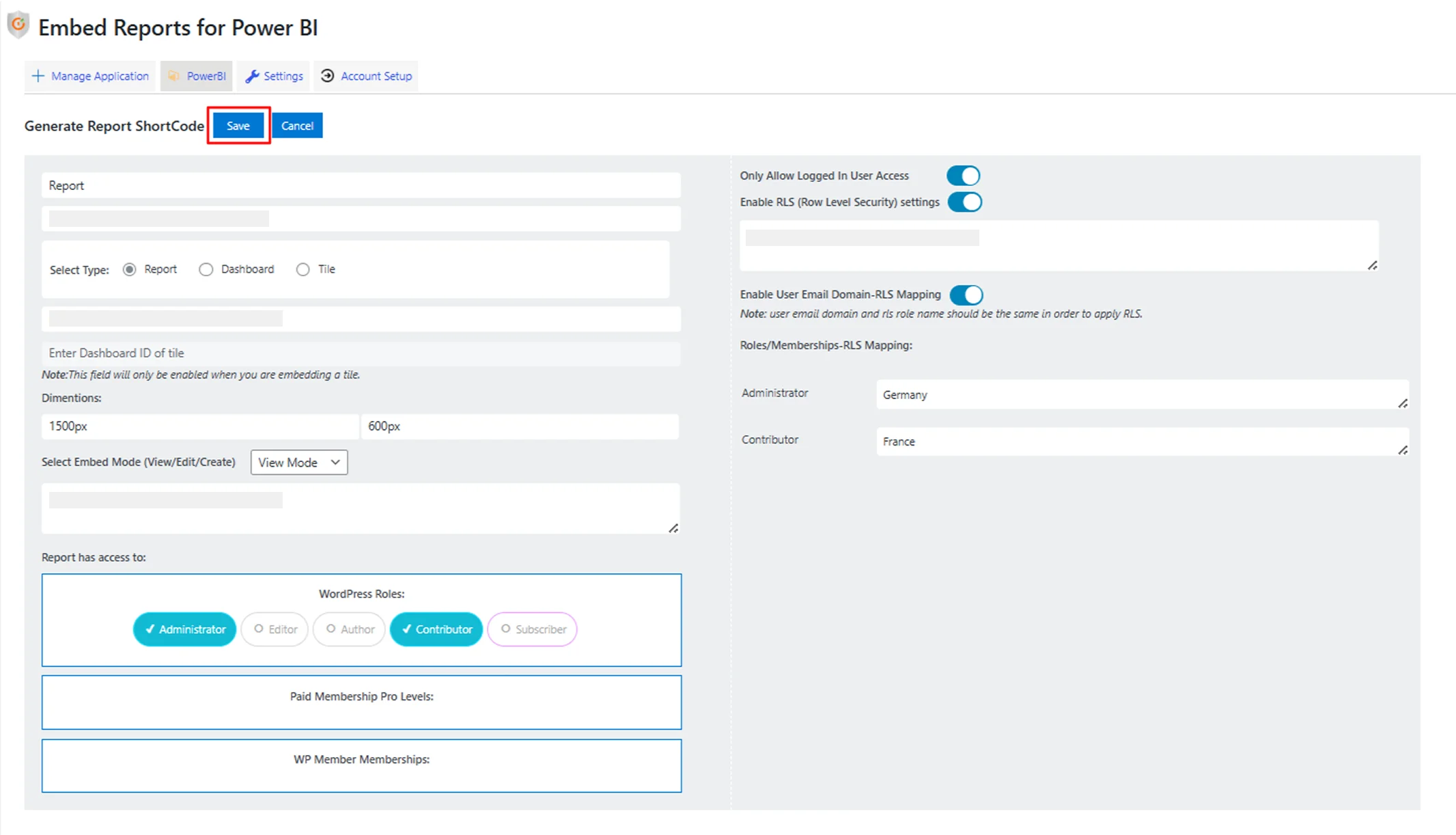Deselect the Contributor WordPress role
Screen dimensions: 1456x835
pyautogui.click(x=436, y=629)
